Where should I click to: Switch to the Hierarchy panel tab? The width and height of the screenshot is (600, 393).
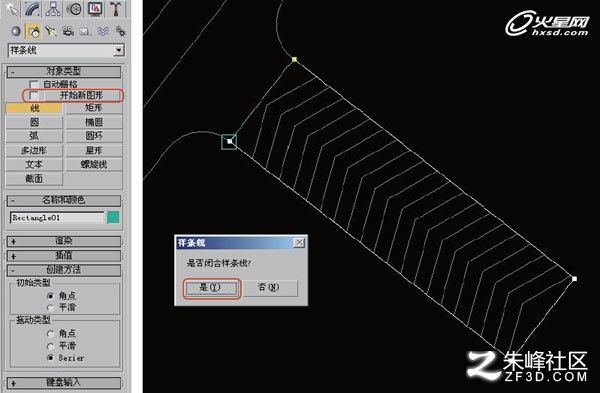53,8
